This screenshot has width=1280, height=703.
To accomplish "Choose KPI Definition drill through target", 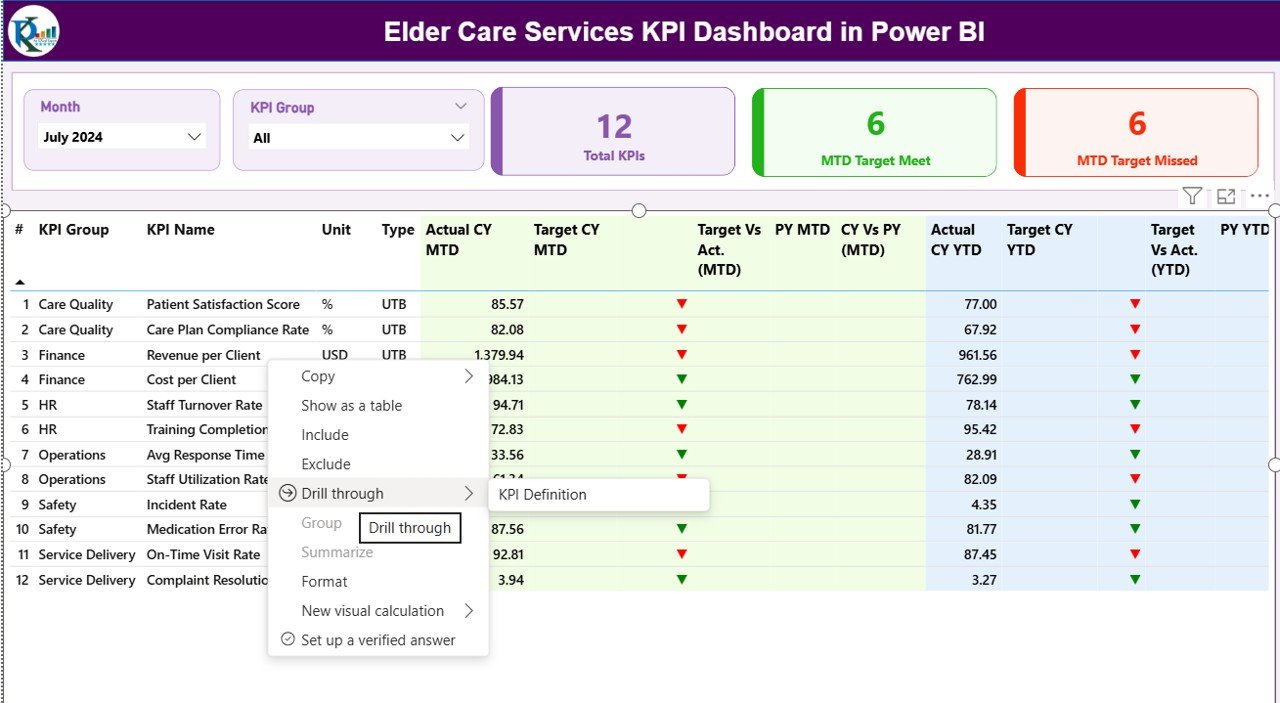I will (x=543, y=494).
